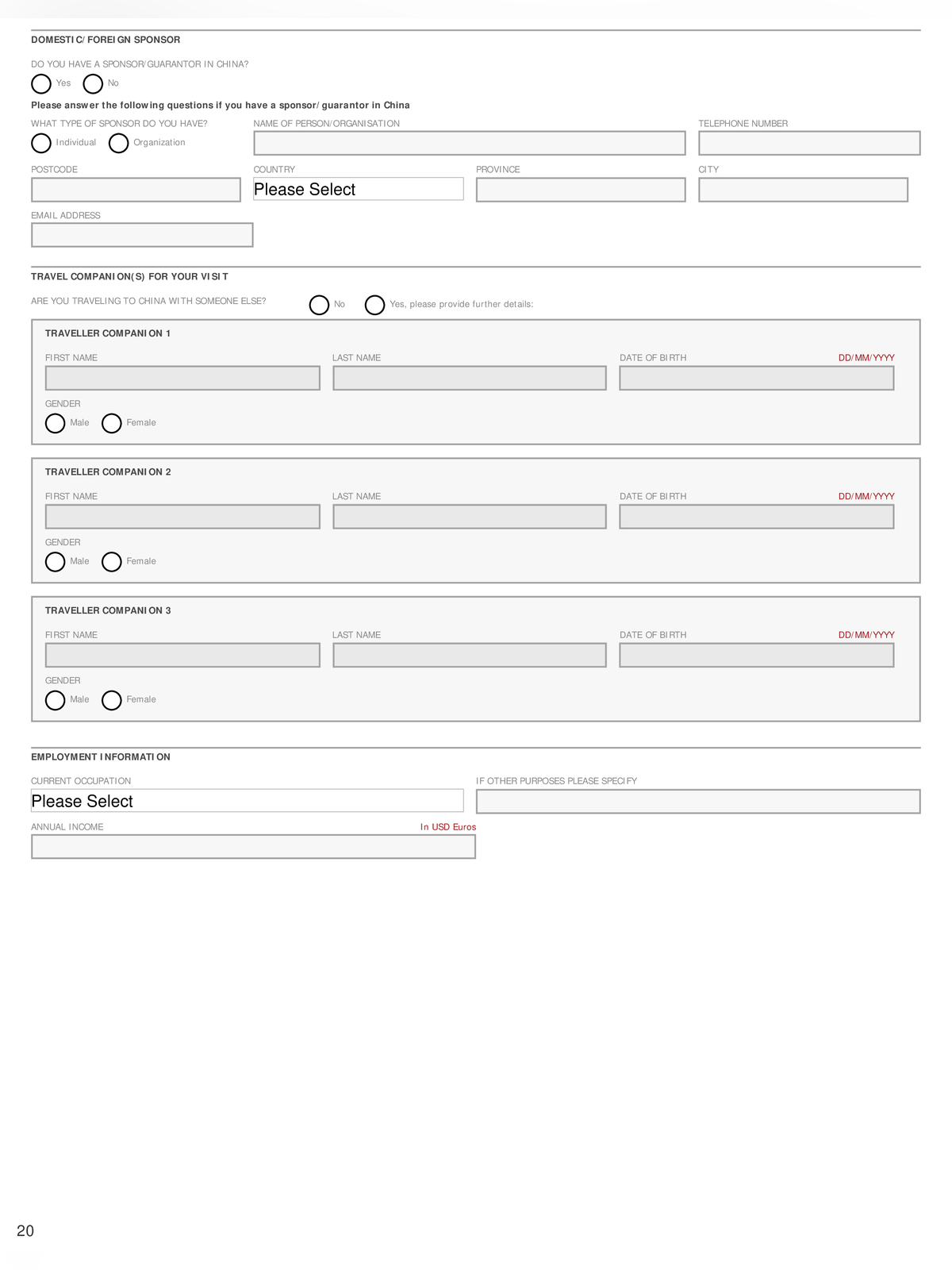This screenshot has width=952, height=1270.
Task: Click the Annual Income field
Action: (x=253, y=847)
